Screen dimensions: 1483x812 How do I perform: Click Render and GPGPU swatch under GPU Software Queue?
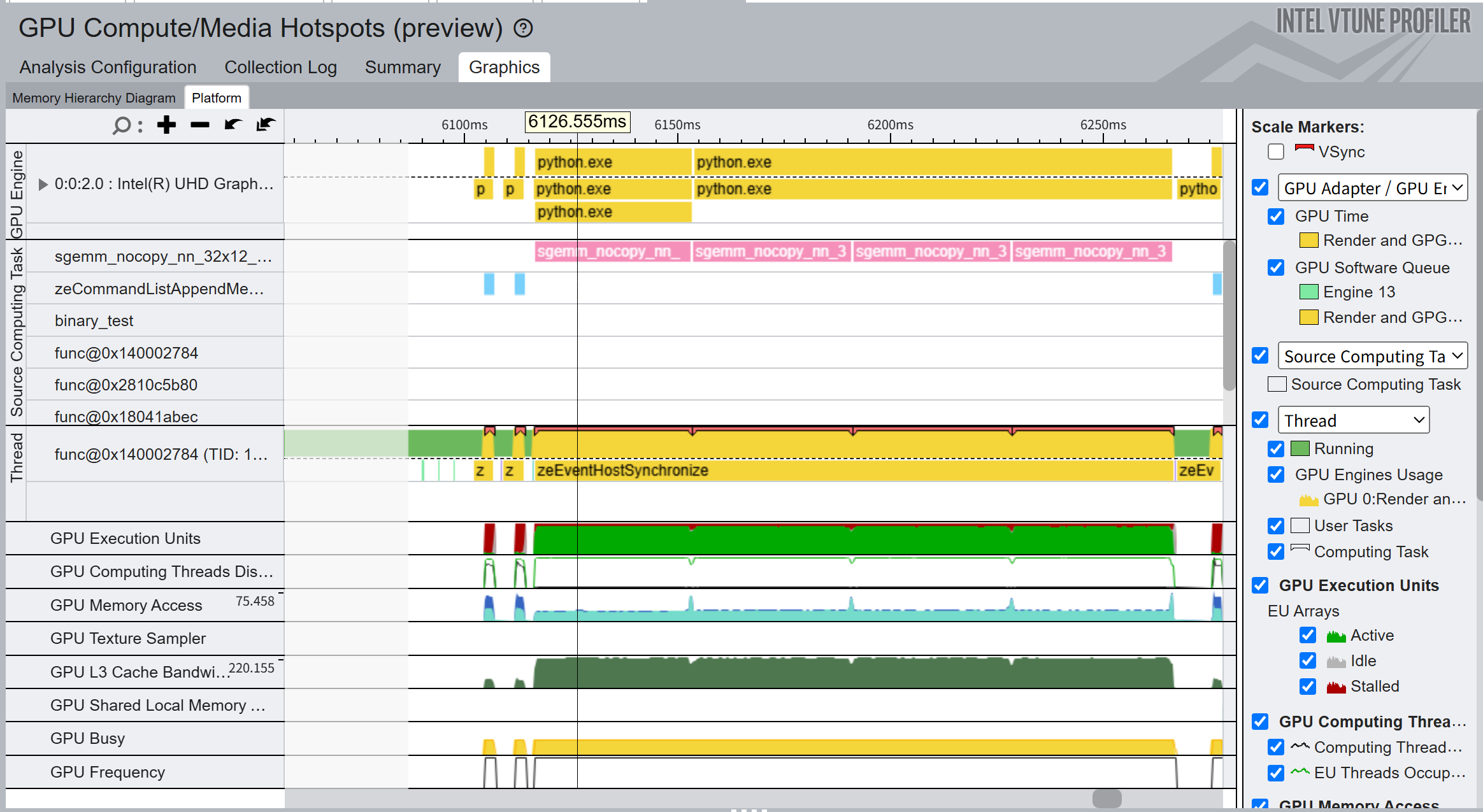1308,317
